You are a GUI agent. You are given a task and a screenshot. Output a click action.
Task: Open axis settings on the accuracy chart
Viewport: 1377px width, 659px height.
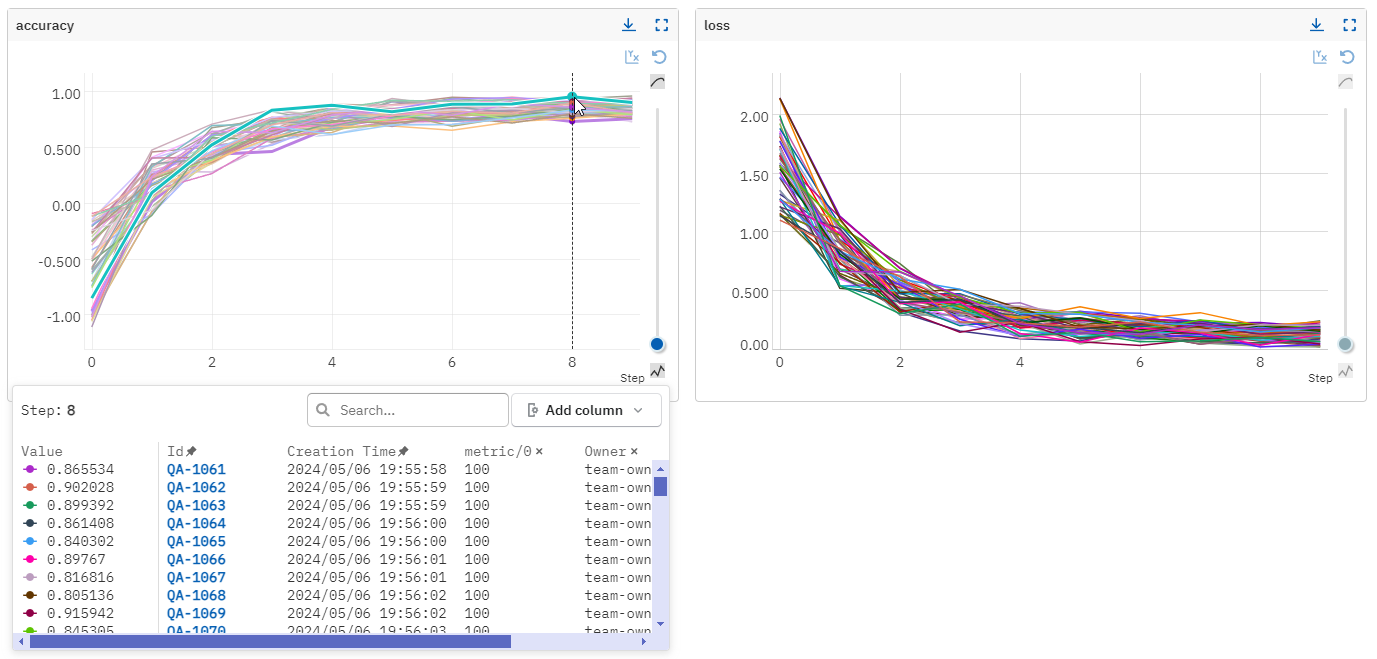pyautogui.click(x=631, y=57)
